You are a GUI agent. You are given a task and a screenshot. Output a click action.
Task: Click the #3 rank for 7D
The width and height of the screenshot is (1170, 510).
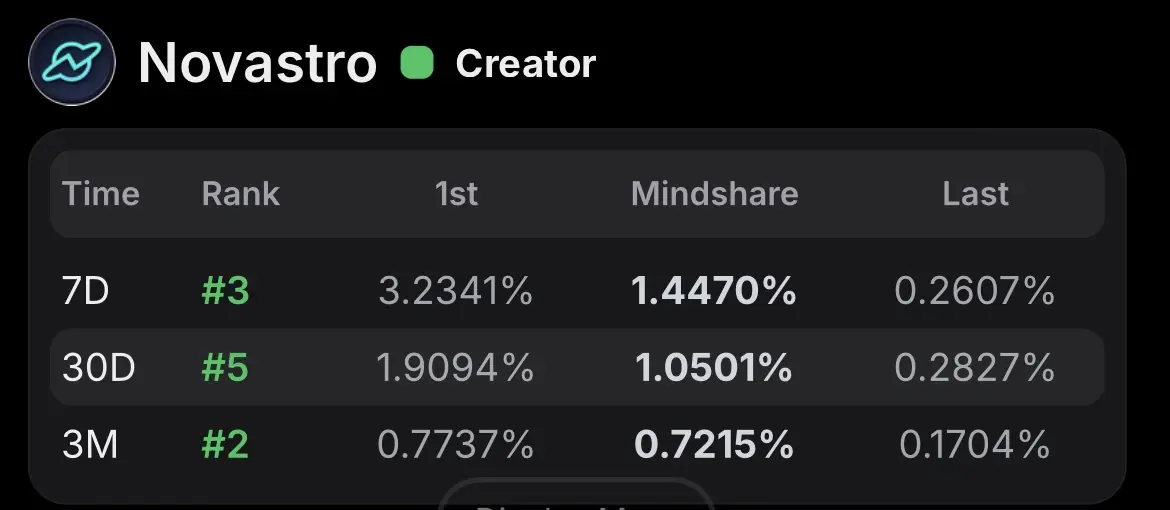click(x=225, y=290)
